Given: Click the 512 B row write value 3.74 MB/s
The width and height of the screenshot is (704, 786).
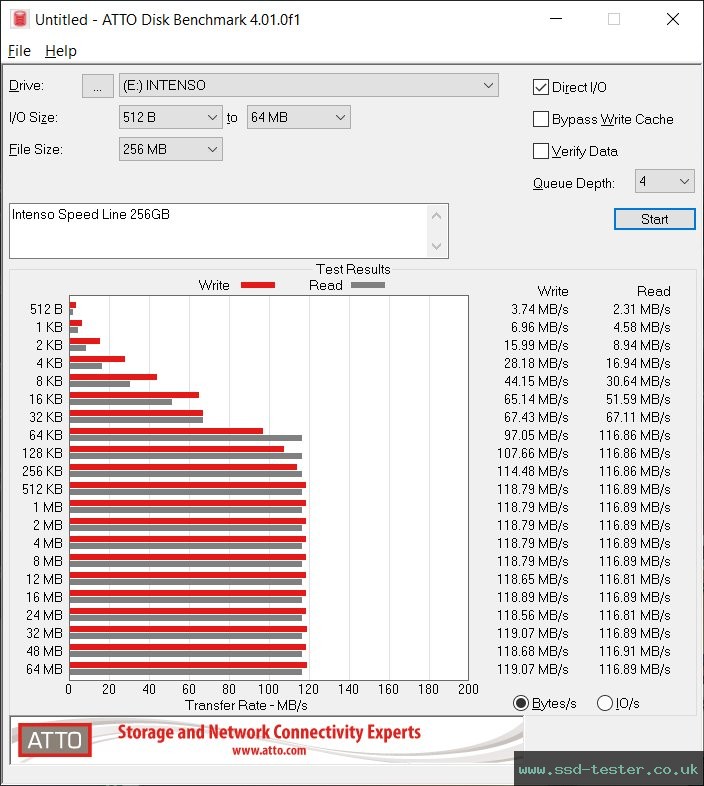Looking at the screenshot, I should 540,309.
